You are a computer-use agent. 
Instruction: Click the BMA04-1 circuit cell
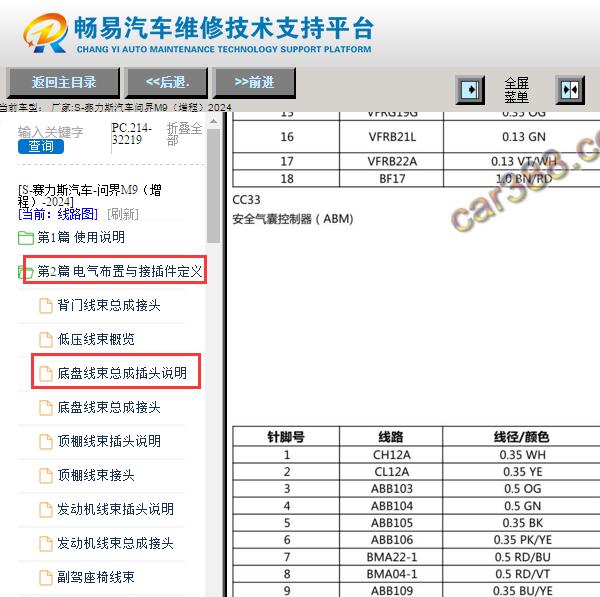(x=391, y=574)
